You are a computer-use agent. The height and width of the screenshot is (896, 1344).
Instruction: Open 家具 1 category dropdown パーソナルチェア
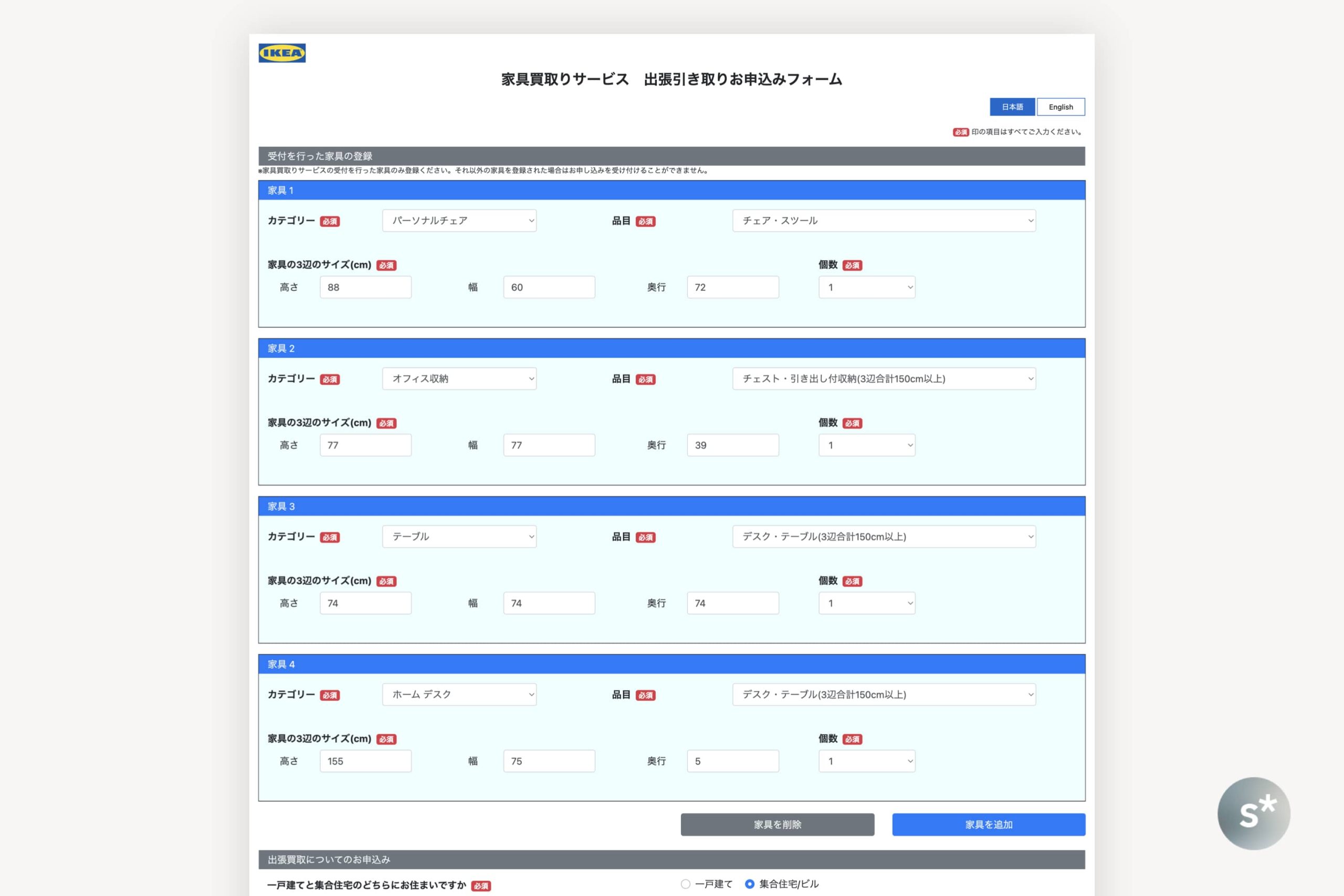(459, 220)
